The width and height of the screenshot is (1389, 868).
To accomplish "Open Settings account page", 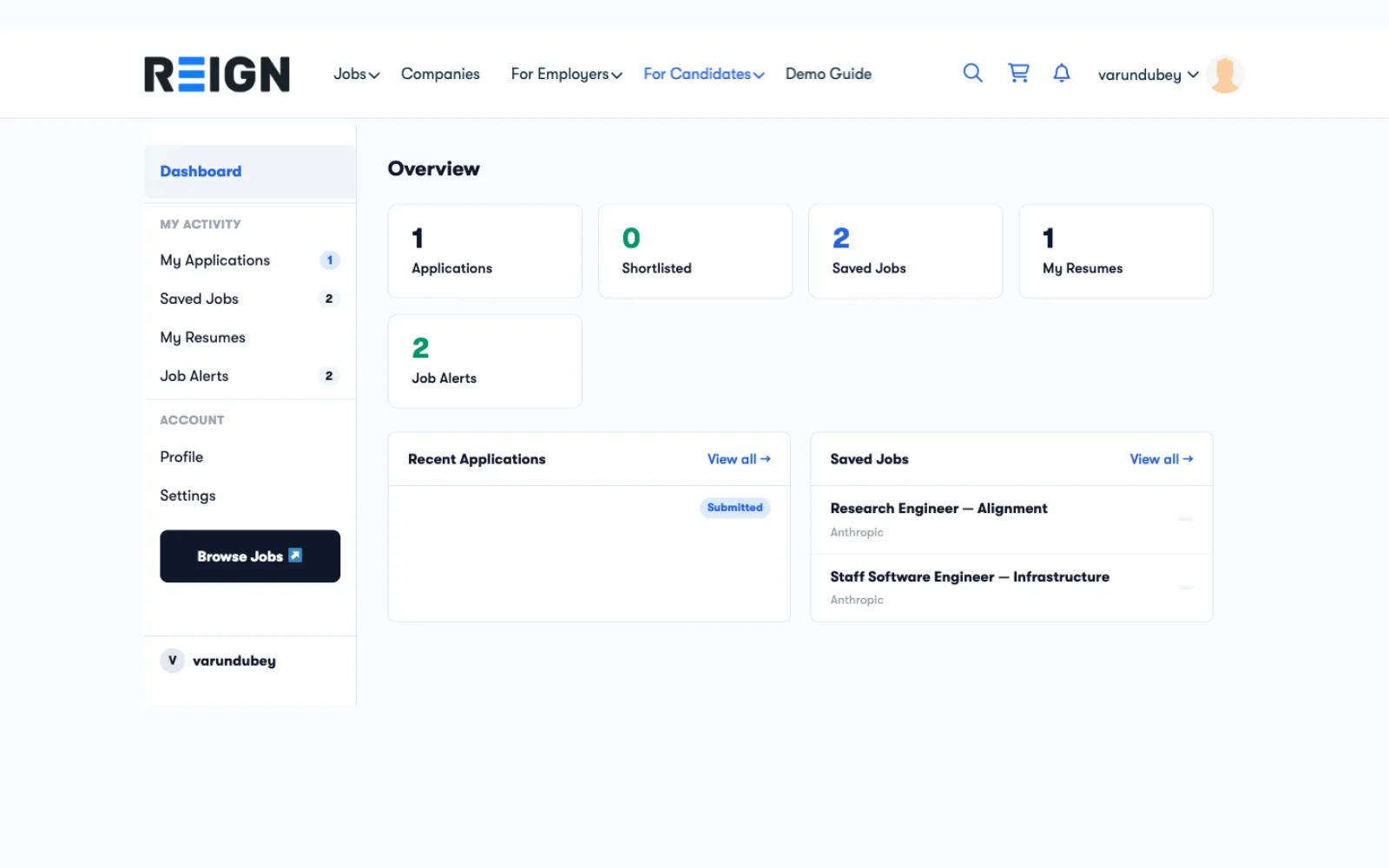I will [x=250, y=496].
